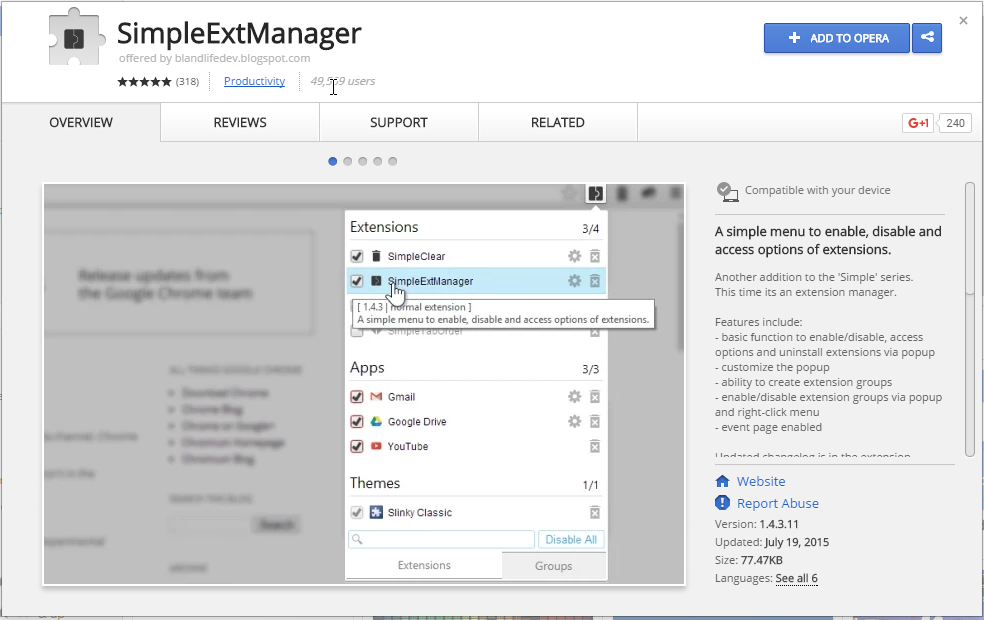This screenshot has height=620, width=984.
Task: Select the third screenshot carousel dot
Action: (x=363, y=161)
